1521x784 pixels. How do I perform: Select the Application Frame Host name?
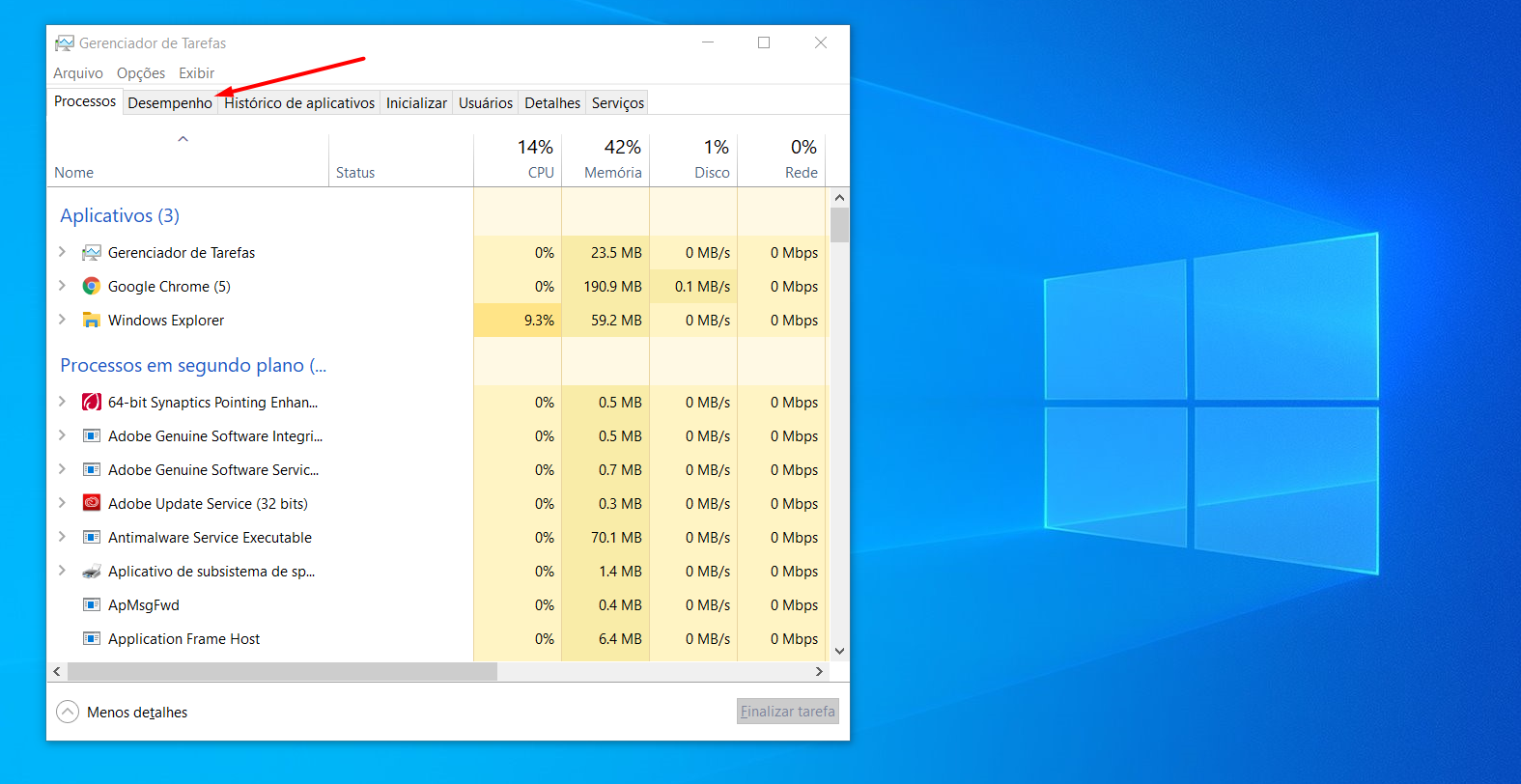(x=183, y=639)
